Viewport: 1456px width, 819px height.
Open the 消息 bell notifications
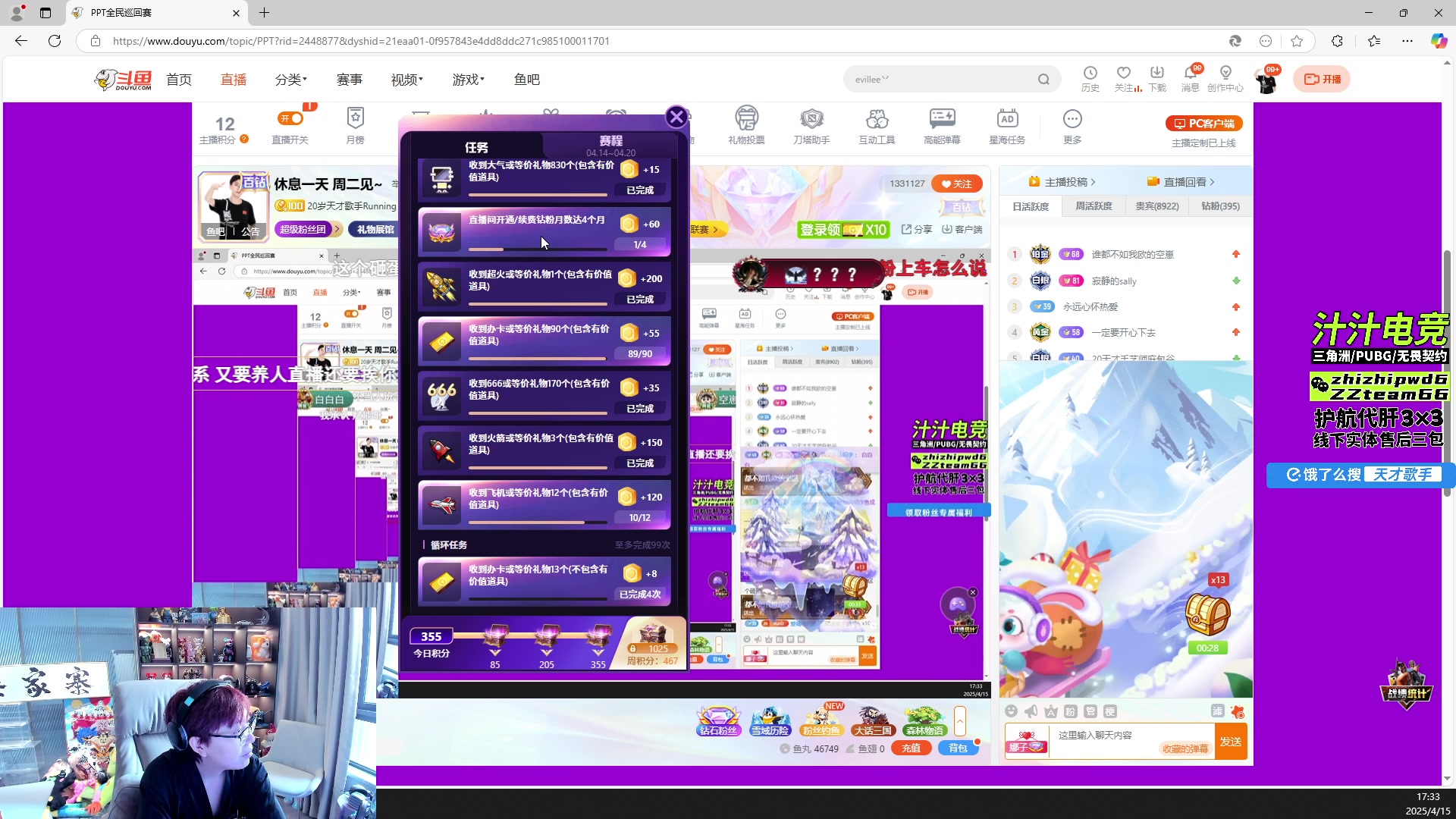click(1191, 78)
